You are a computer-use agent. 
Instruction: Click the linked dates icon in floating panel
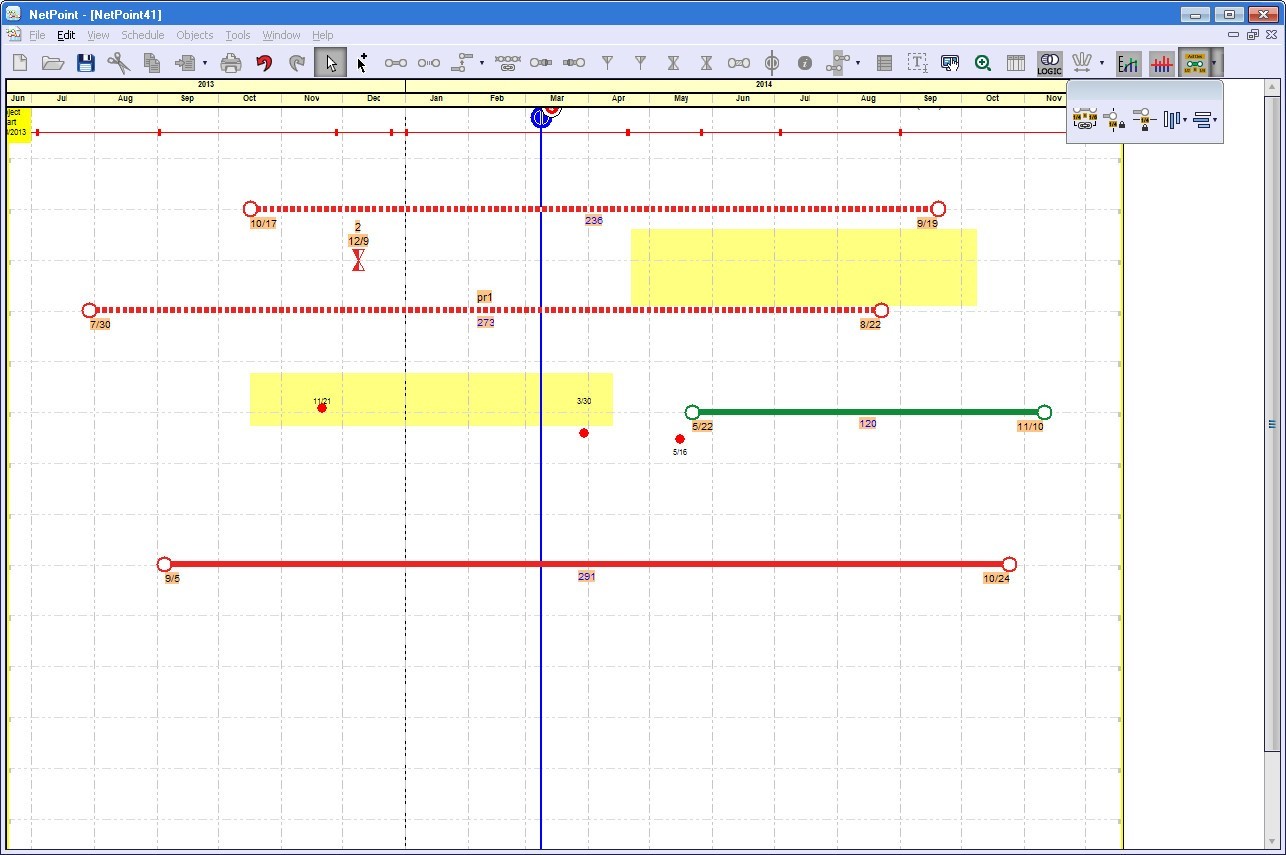[1084, 120]
